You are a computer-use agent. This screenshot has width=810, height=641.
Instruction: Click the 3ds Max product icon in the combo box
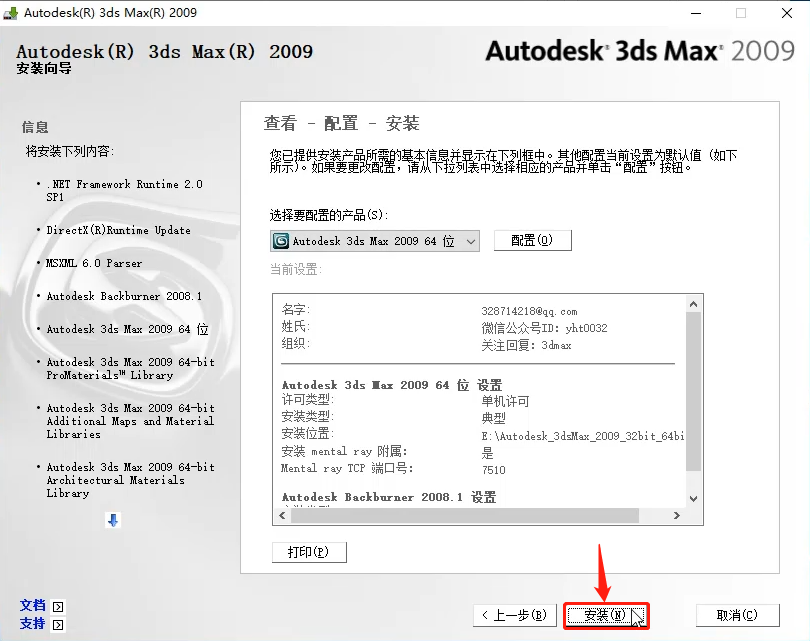[x=282, y=240]
